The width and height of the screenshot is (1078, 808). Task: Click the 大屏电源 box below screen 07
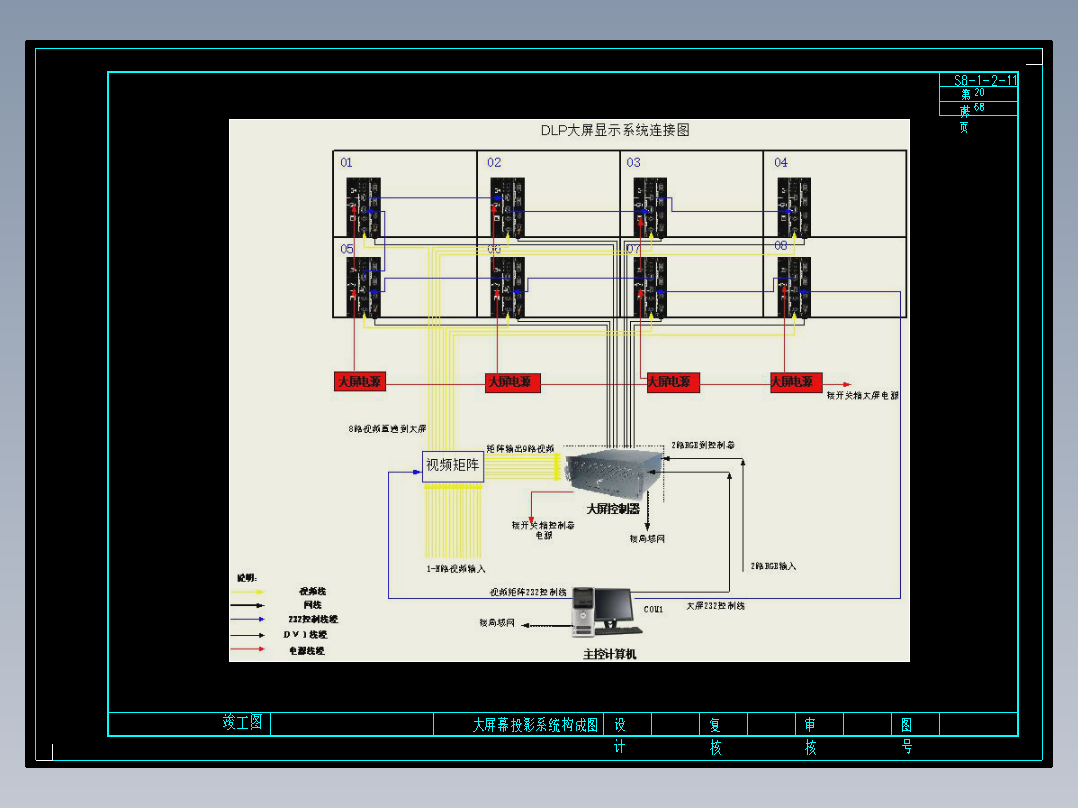673,382
